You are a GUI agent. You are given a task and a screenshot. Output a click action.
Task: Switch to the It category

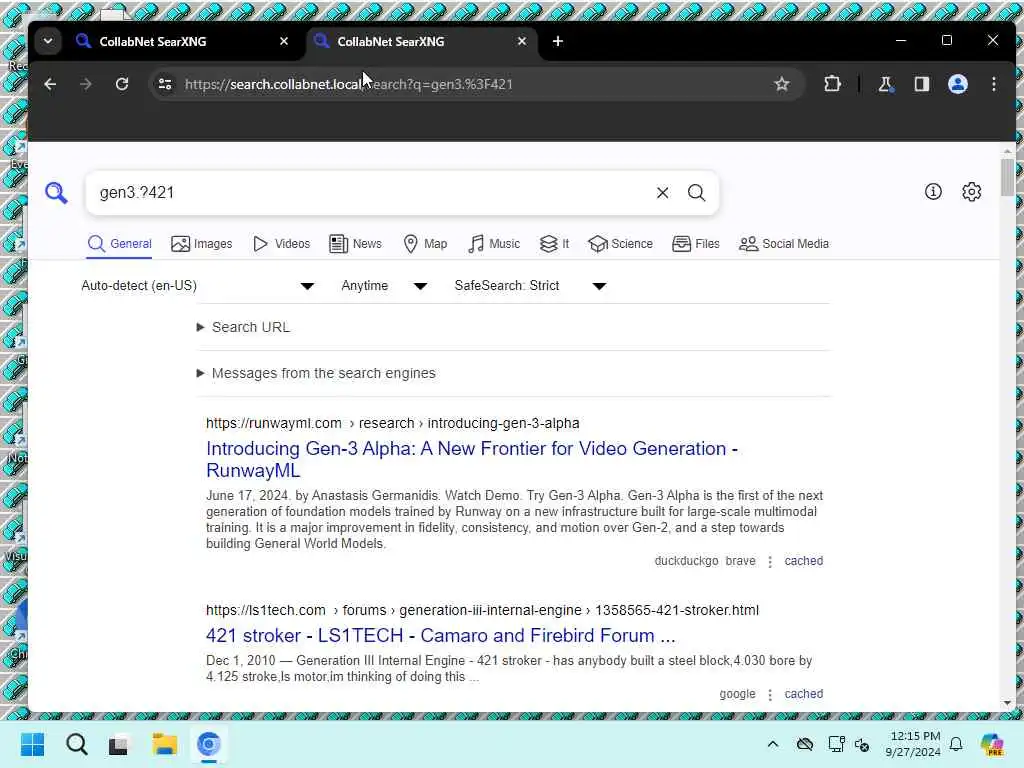[x=554, y=244]
